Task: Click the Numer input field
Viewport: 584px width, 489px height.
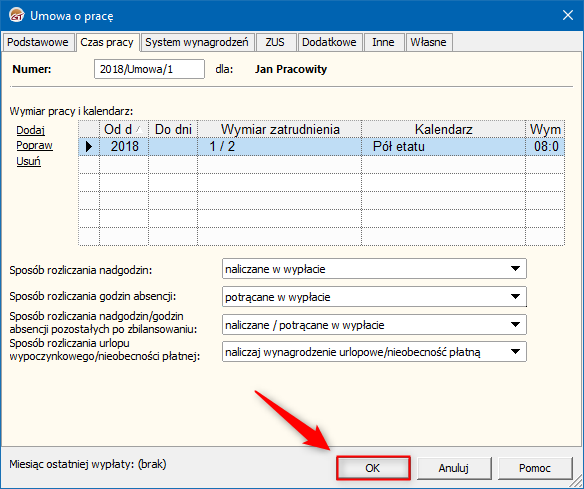Action: [149, 69]
